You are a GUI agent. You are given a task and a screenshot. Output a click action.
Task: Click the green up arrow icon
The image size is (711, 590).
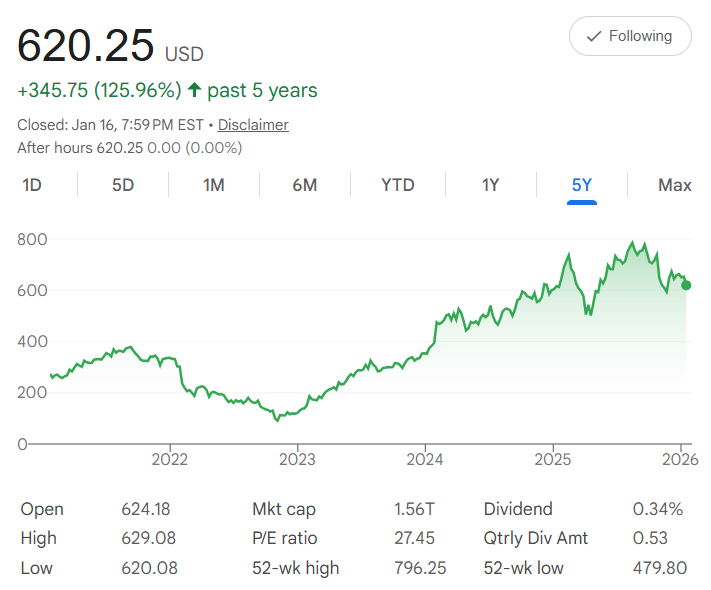(194, 91)
